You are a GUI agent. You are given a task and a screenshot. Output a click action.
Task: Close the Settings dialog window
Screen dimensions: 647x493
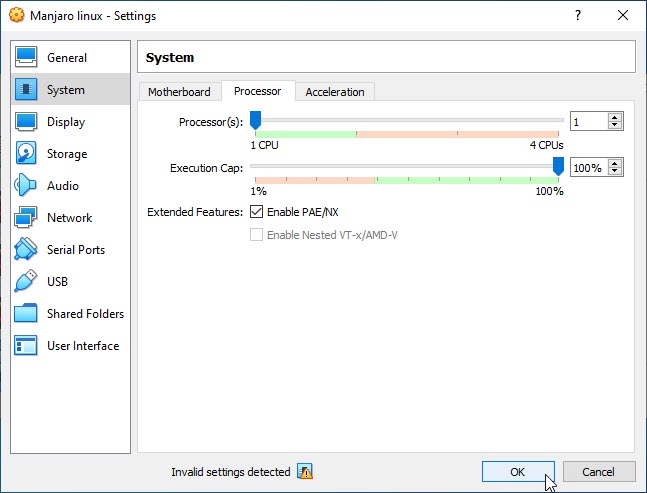623,15
